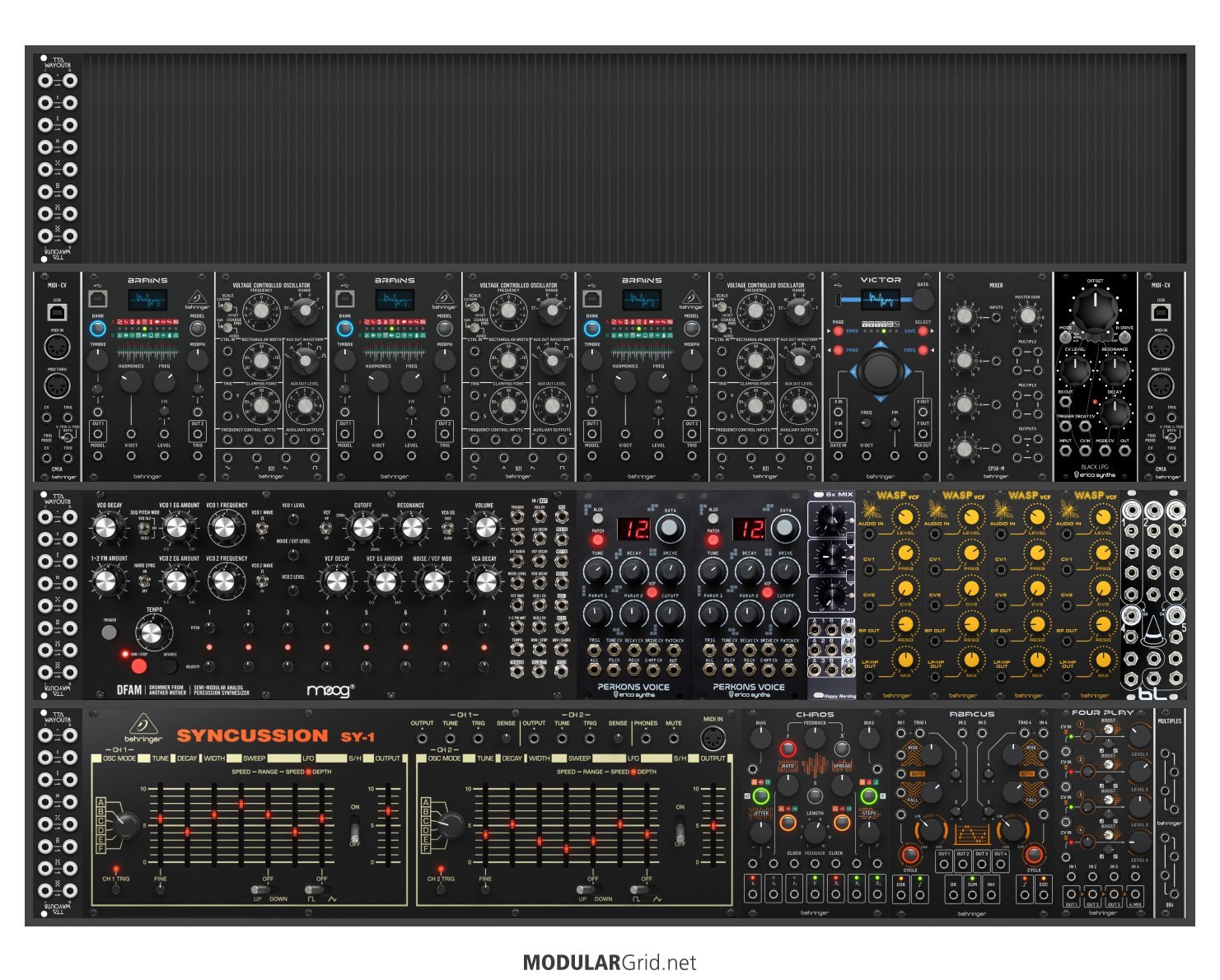The width and height of the screenshot is (1220, 980).
Task: Toggle the DFAM VCA EG Fast/Slow switch
Action: point(448,528)
